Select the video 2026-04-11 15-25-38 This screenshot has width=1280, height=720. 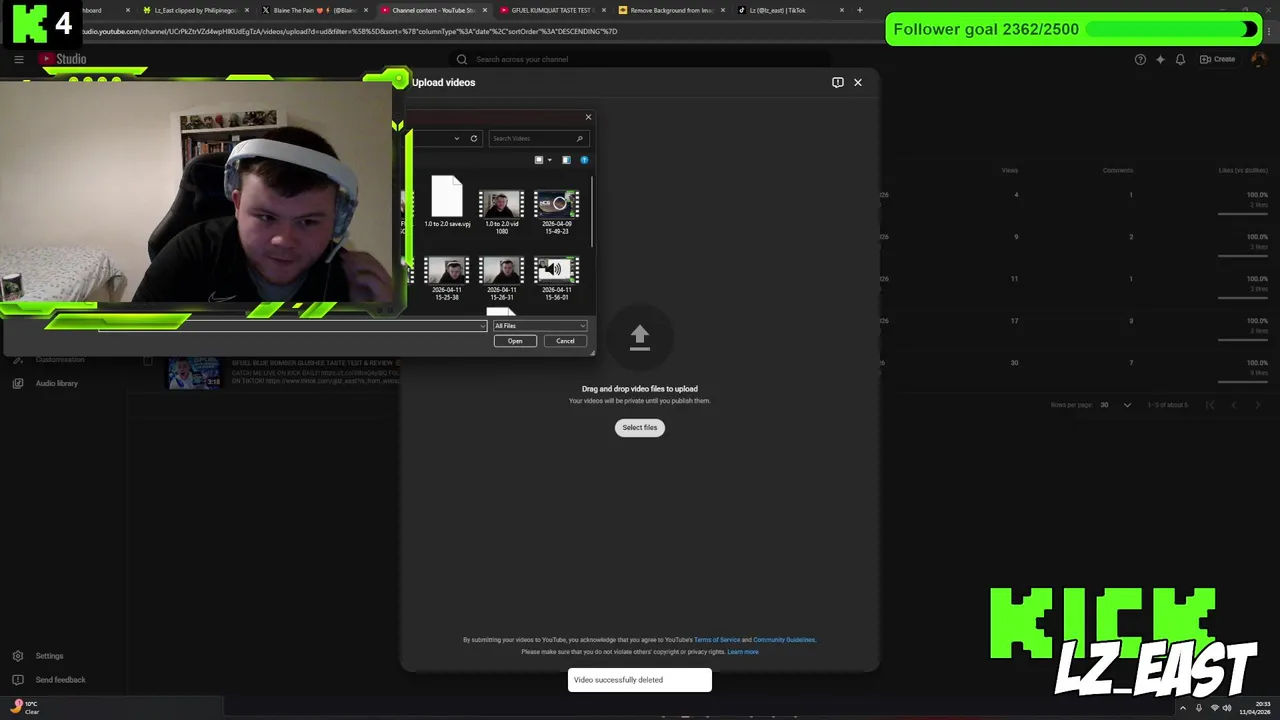tap(447, 279)
